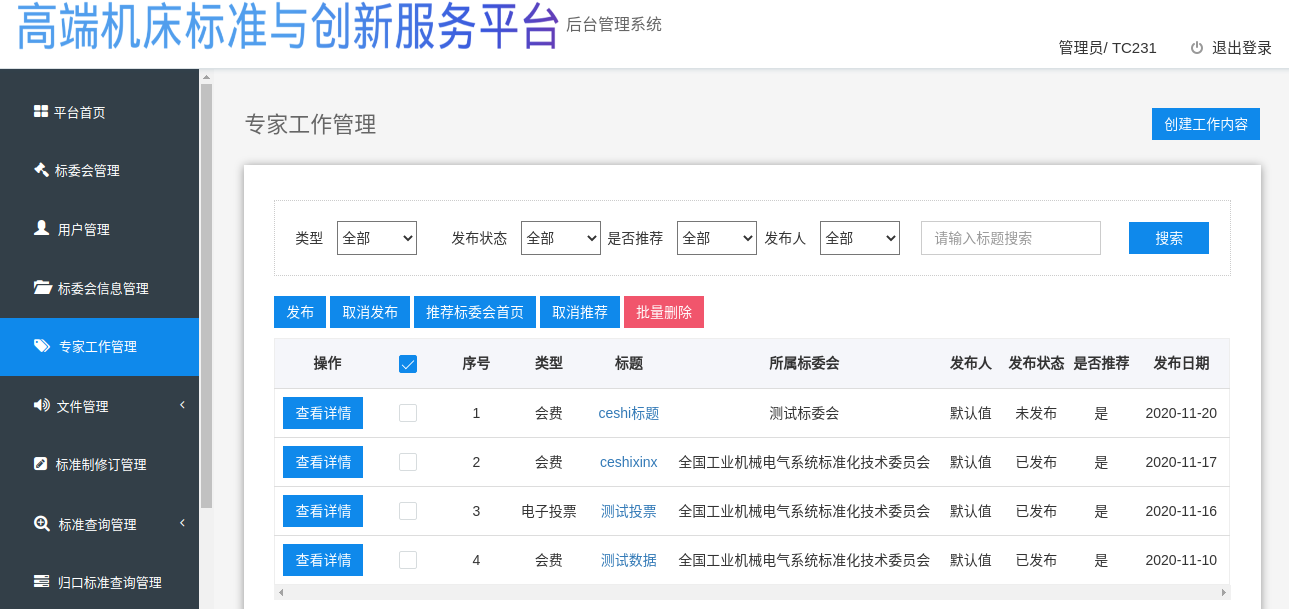Open the ceshixinx title link
The image size is (1289, 609).
pos(628,462)
